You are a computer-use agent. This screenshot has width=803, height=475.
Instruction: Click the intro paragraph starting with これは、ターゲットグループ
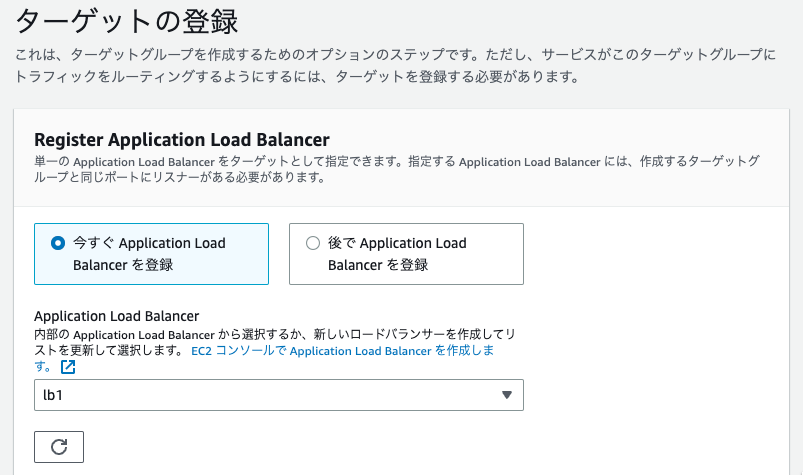click(395, 65)
